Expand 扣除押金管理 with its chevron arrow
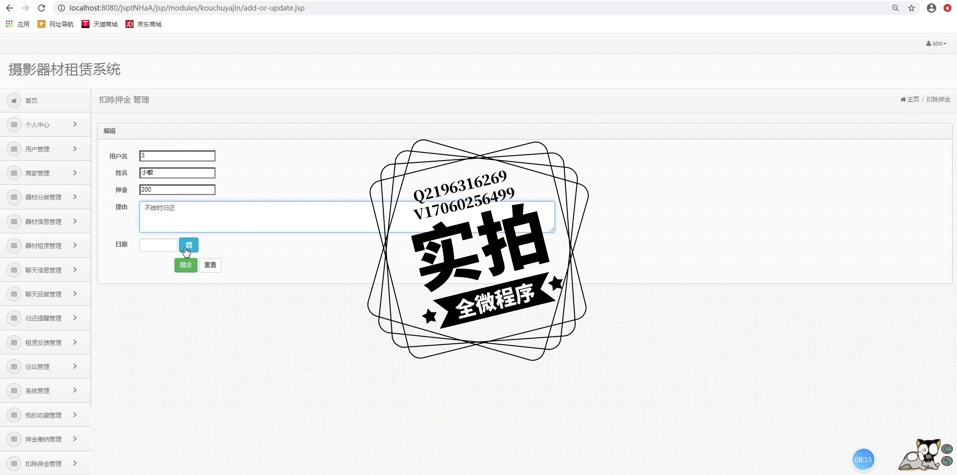This screenshot has width=957, height=475. pyautogui.click(x=74, y=463)
